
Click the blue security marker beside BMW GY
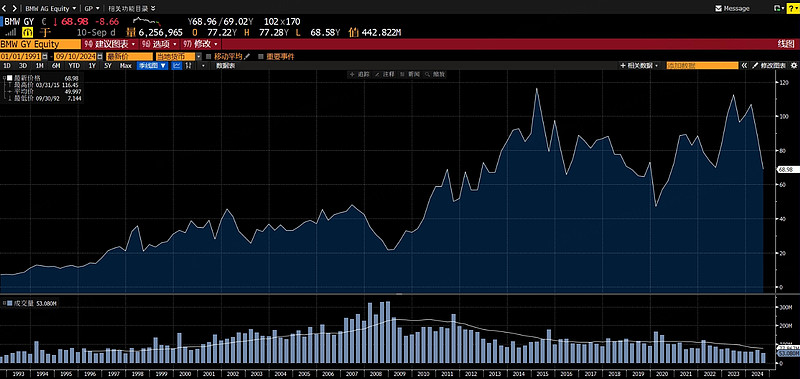(x=2, y=21)
